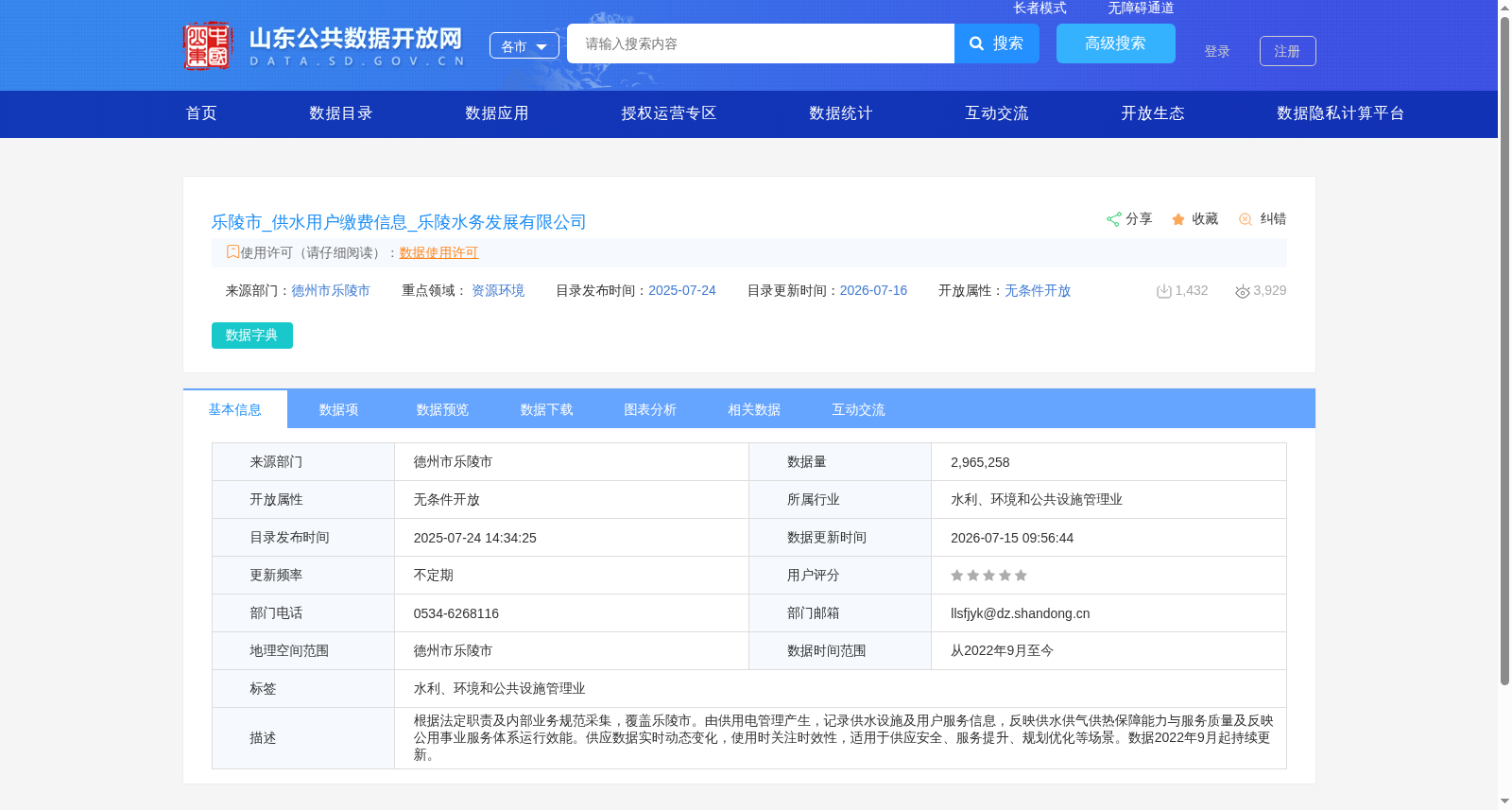Click the dataset title link 乐陵市_供水用户缴费信息
Viewport: 1512px width, 810px height.
click(399, 222)
